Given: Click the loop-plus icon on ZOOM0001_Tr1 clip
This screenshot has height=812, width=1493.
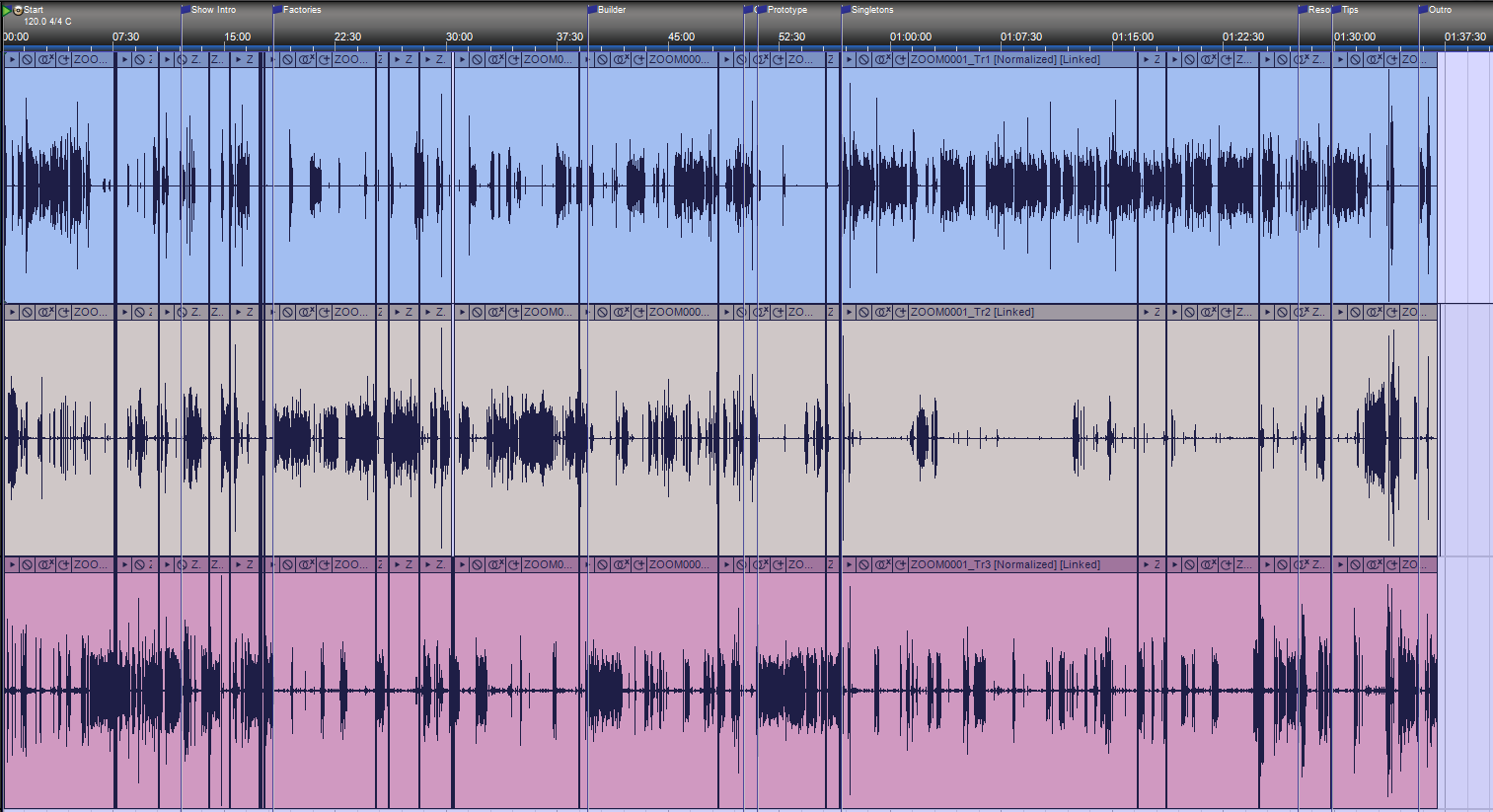Looking at the screenshot, I should pyautogui.click(x=900, y=59).
